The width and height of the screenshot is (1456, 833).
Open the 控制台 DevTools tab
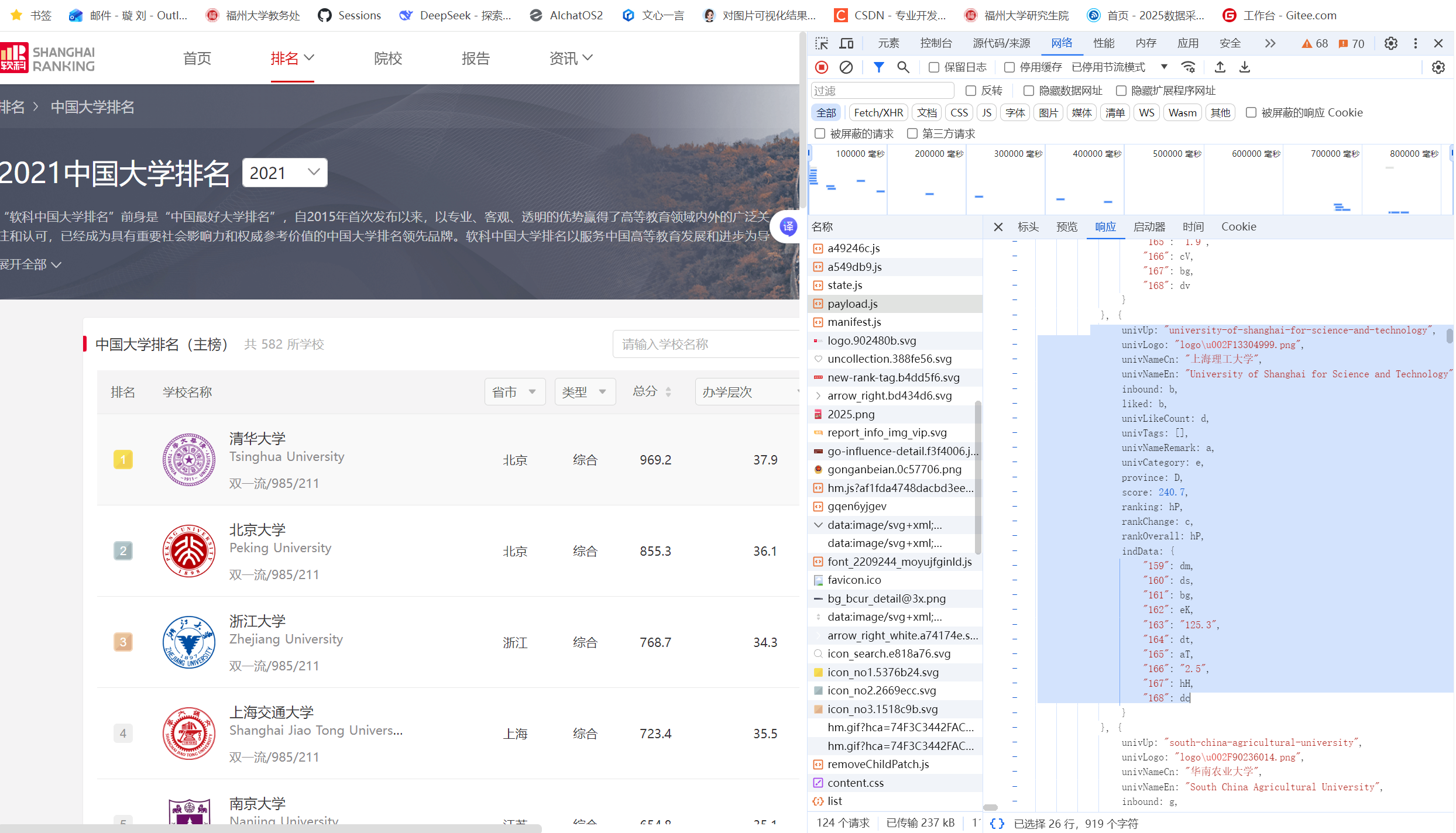(936, 43)
